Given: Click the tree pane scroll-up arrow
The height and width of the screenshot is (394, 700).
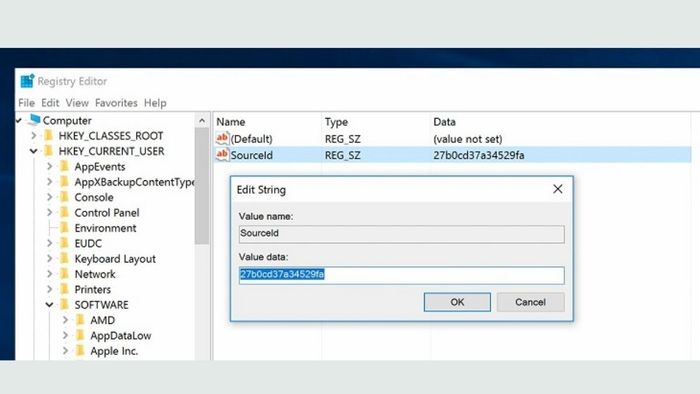Looking at the screenshot, I should tap(202, 121).
